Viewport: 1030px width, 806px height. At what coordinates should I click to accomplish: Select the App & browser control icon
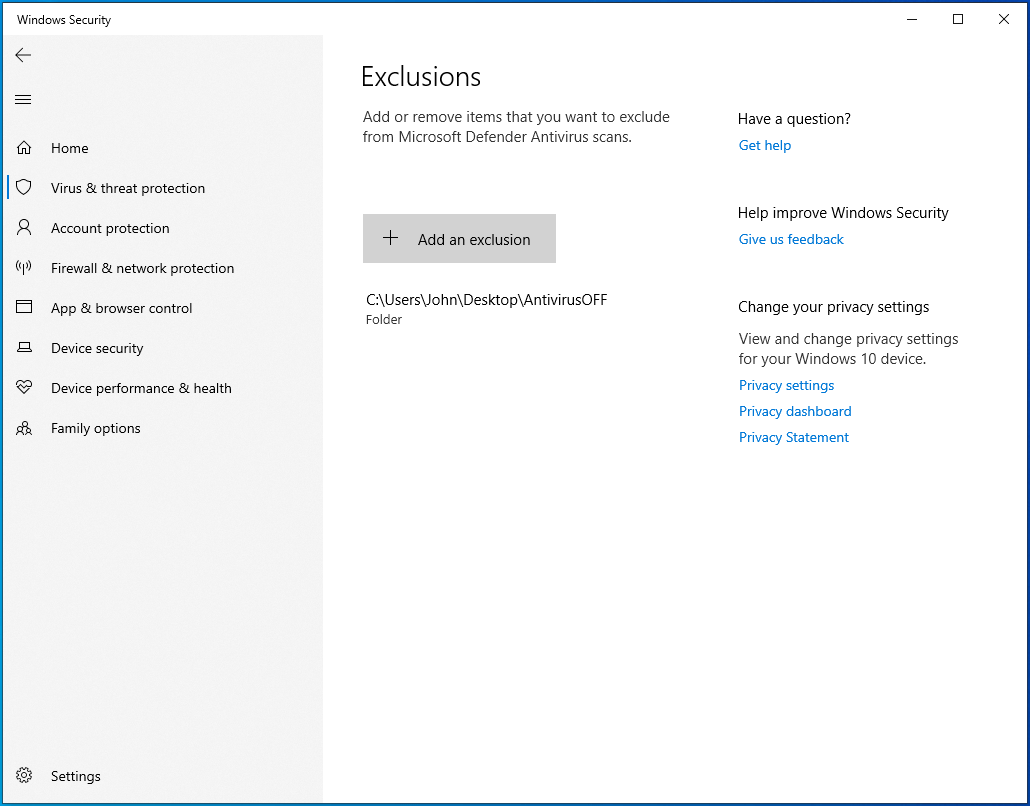click(x=24, y=308)
